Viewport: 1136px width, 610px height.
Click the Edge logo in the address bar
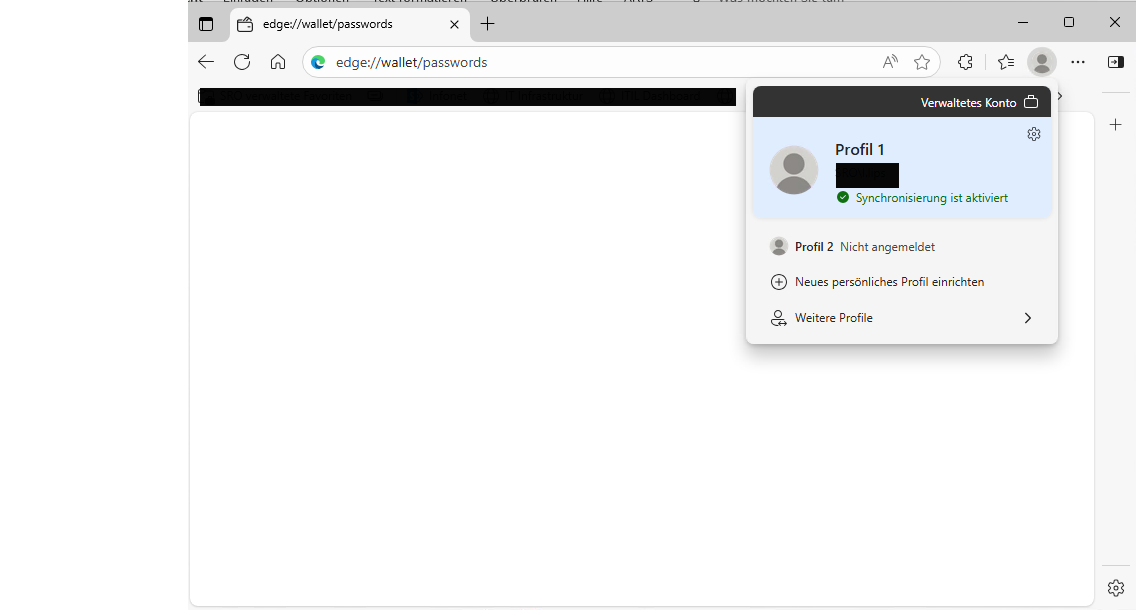[x=318, y=62]
